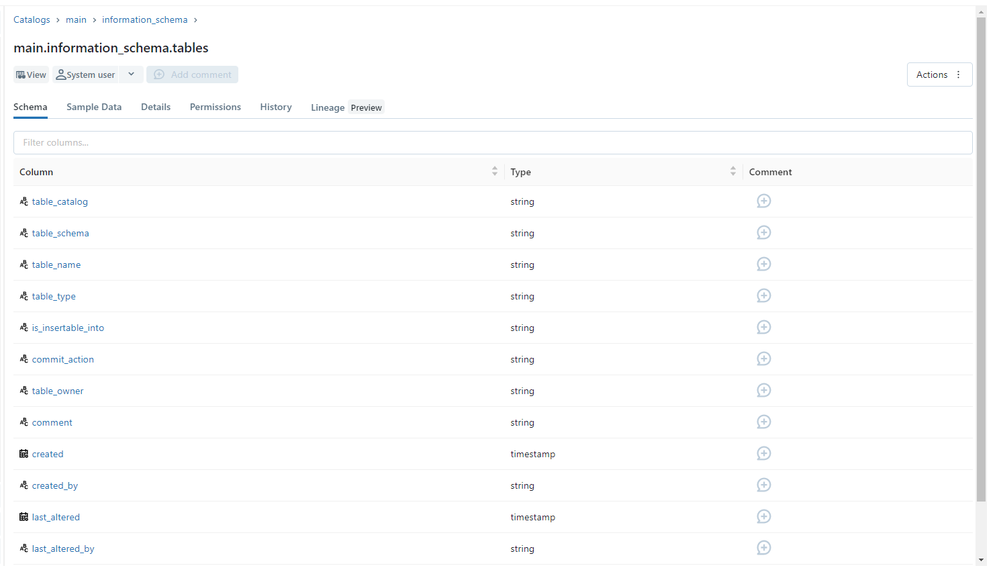Click add comment icon for created row
This screenshot has height=572, width=999.
pyautogui.click(x=763, y=453)
